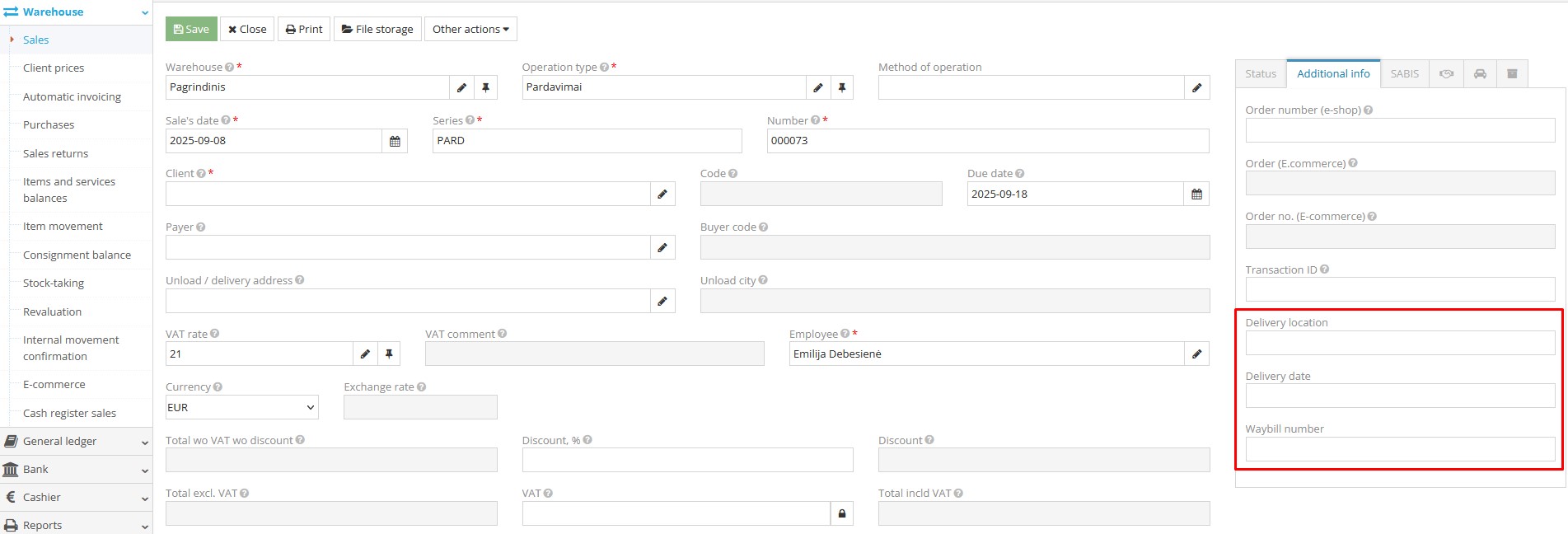Viewport: 1568px width, 534px height.
Task: Toggle the pin next to Operation type
Action: (x=841, y=87)
